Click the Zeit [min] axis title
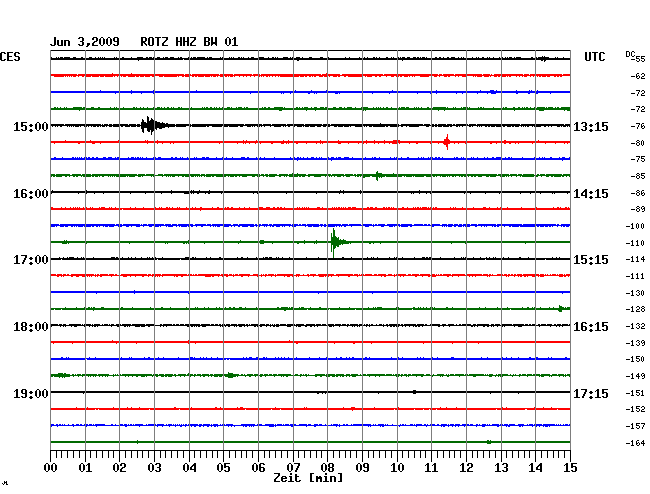The image size is (650, 494). point(308,478)
